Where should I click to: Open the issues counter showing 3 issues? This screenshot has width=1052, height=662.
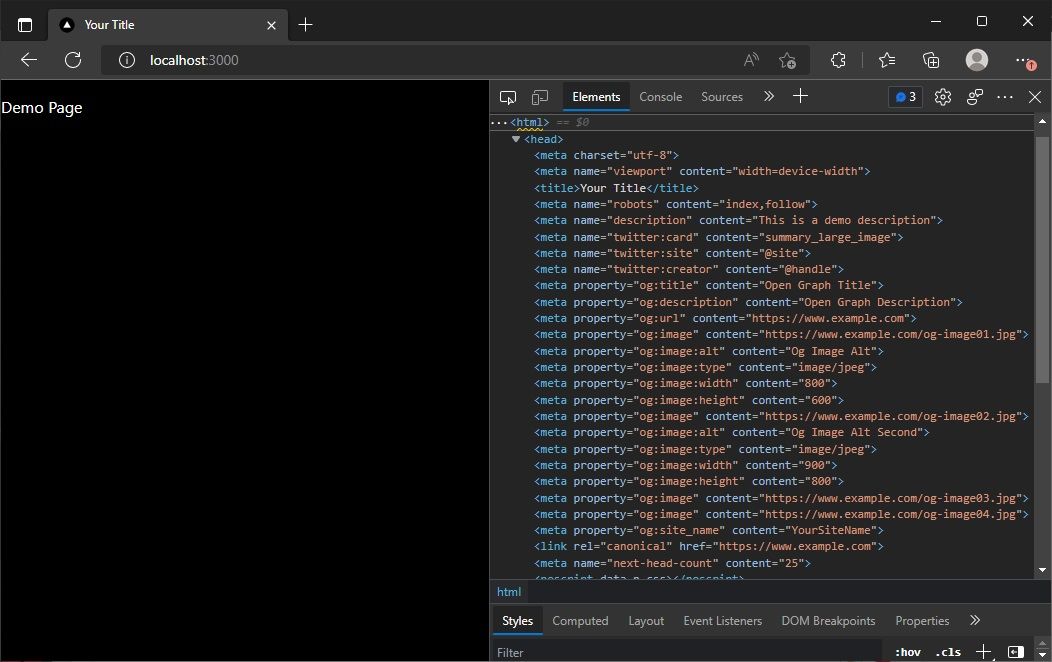click(904, 96)
